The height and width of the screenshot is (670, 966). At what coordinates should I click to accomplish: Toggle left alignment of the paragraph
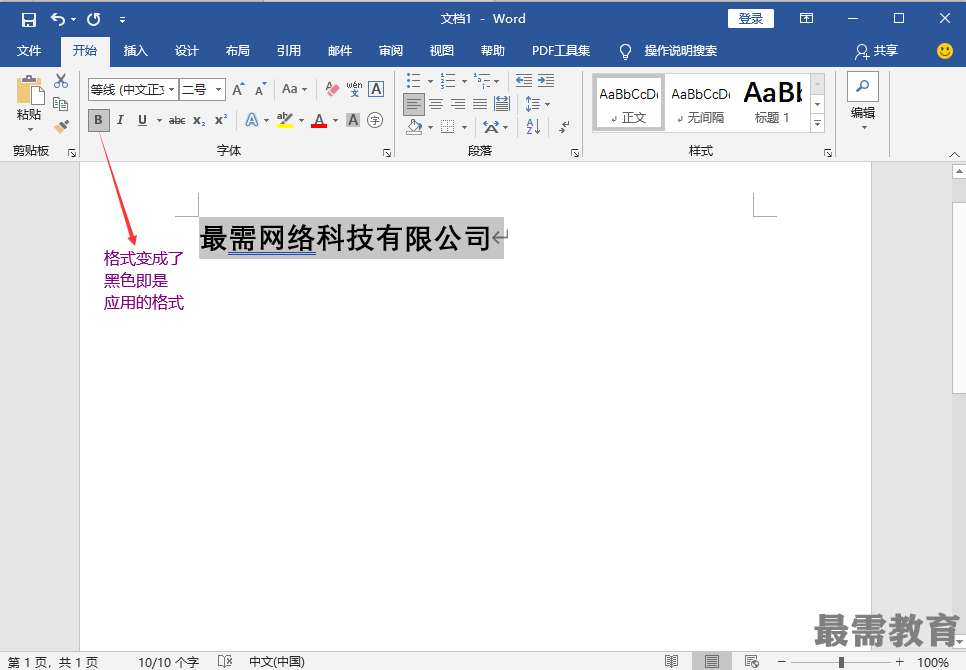(413, 104)
